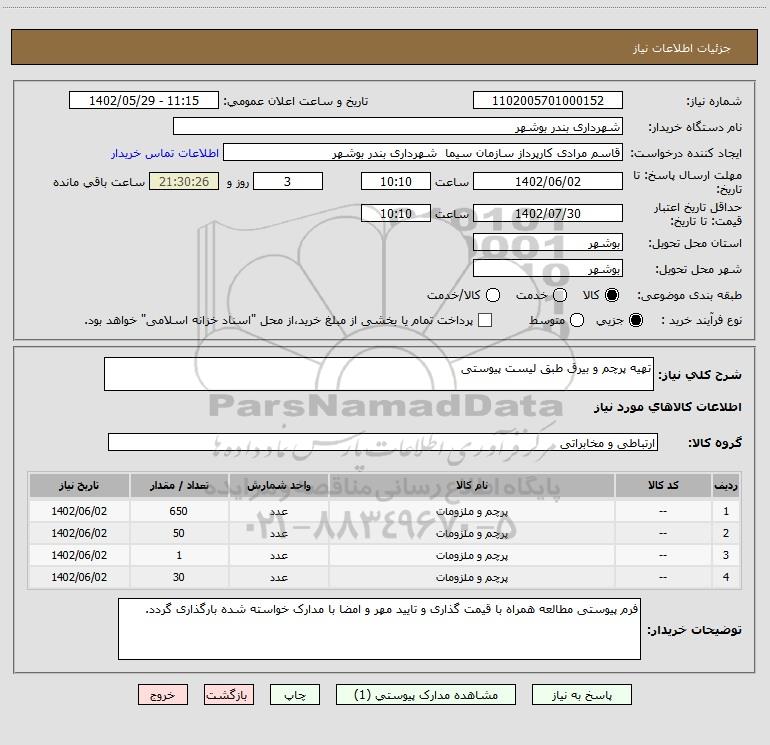
Task: Click the ایجاد کننده درخواست field
Action: (423, 153)
